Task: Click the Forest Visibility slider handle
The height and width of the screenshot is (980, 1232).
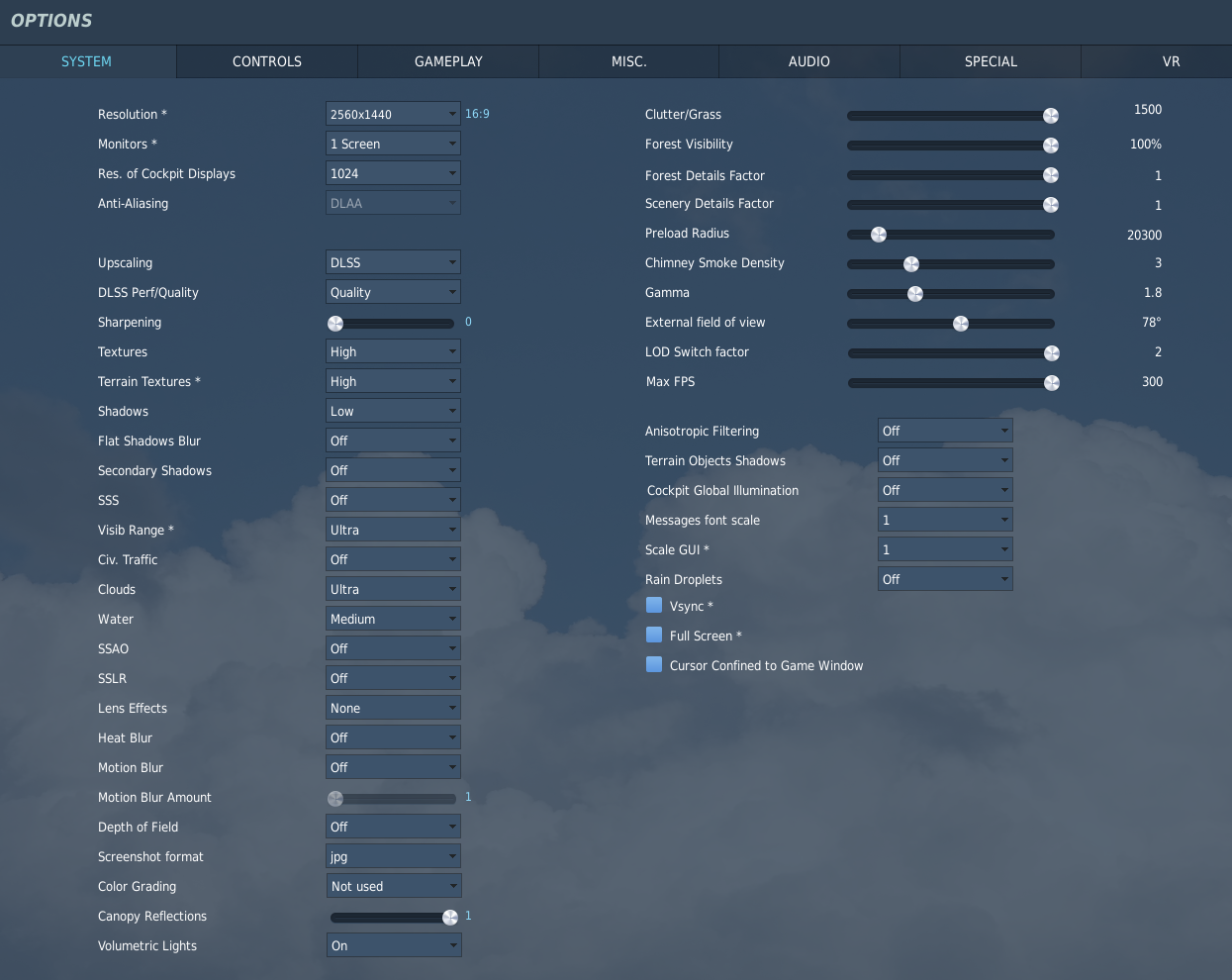Action: (1051, 146)
